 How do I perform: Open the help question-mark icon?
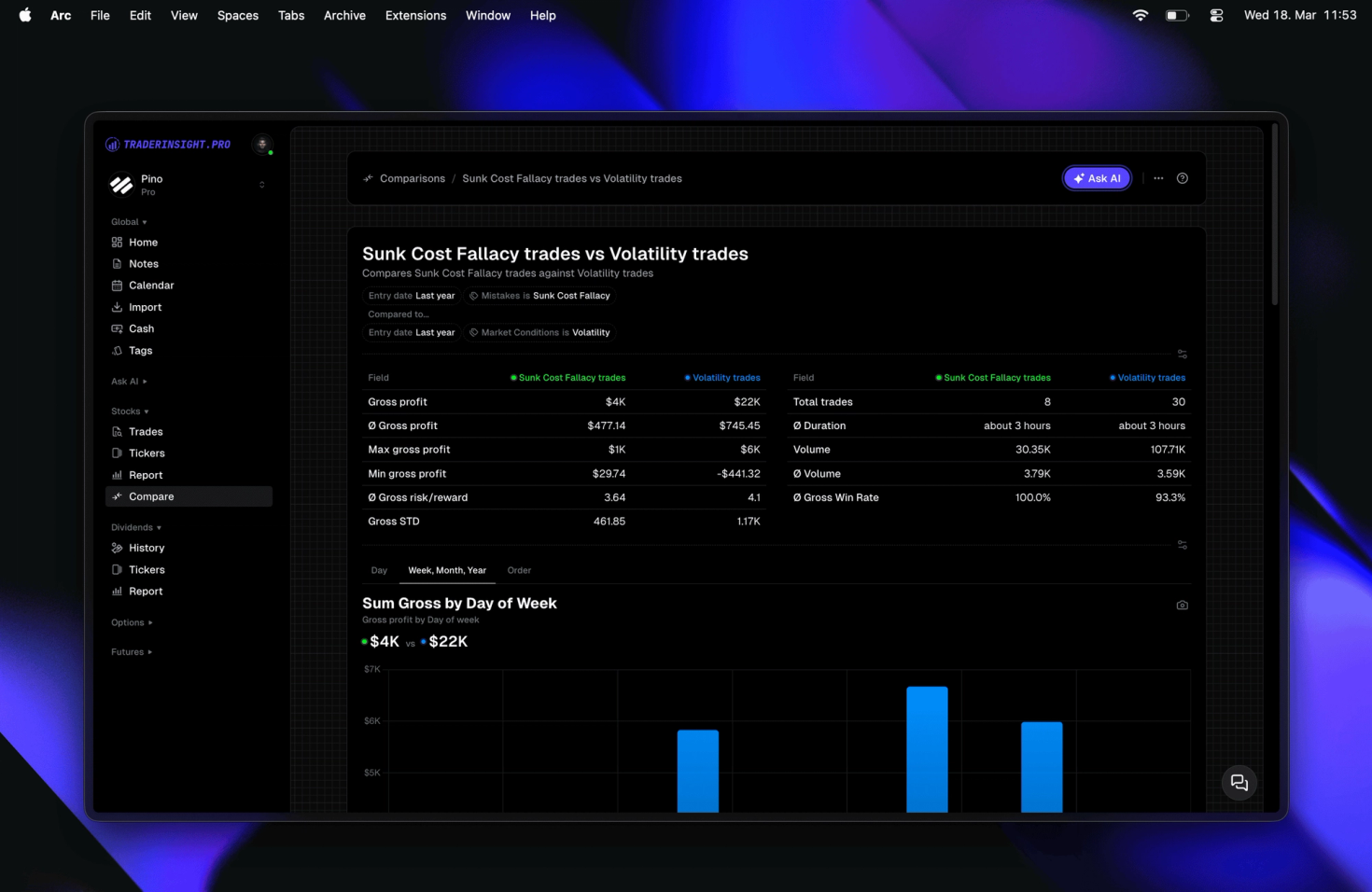(1183, 178)
